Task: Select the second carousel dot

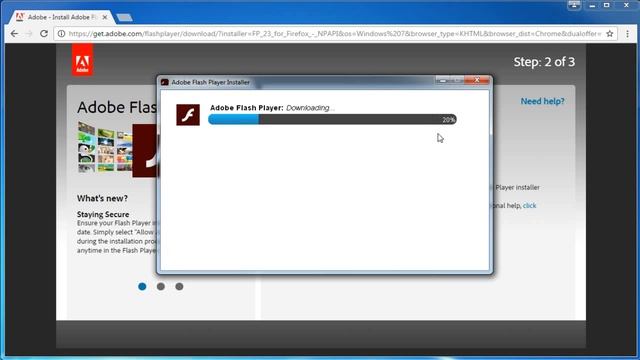Action: (x=161, y=287)
